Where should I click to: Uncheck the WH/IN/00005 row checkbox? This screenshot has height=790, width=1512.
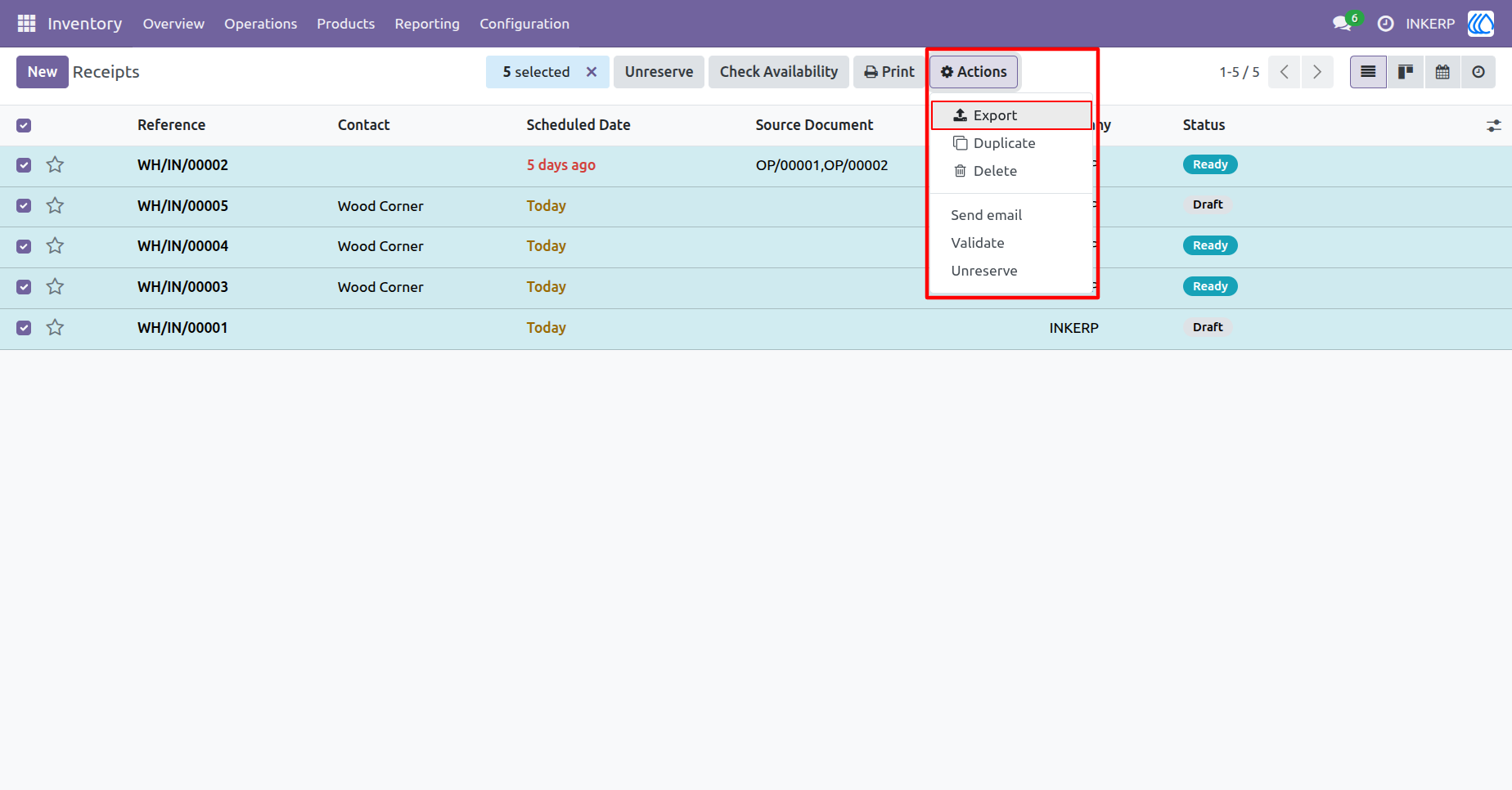pyautogui.click(x=24, y=206)
